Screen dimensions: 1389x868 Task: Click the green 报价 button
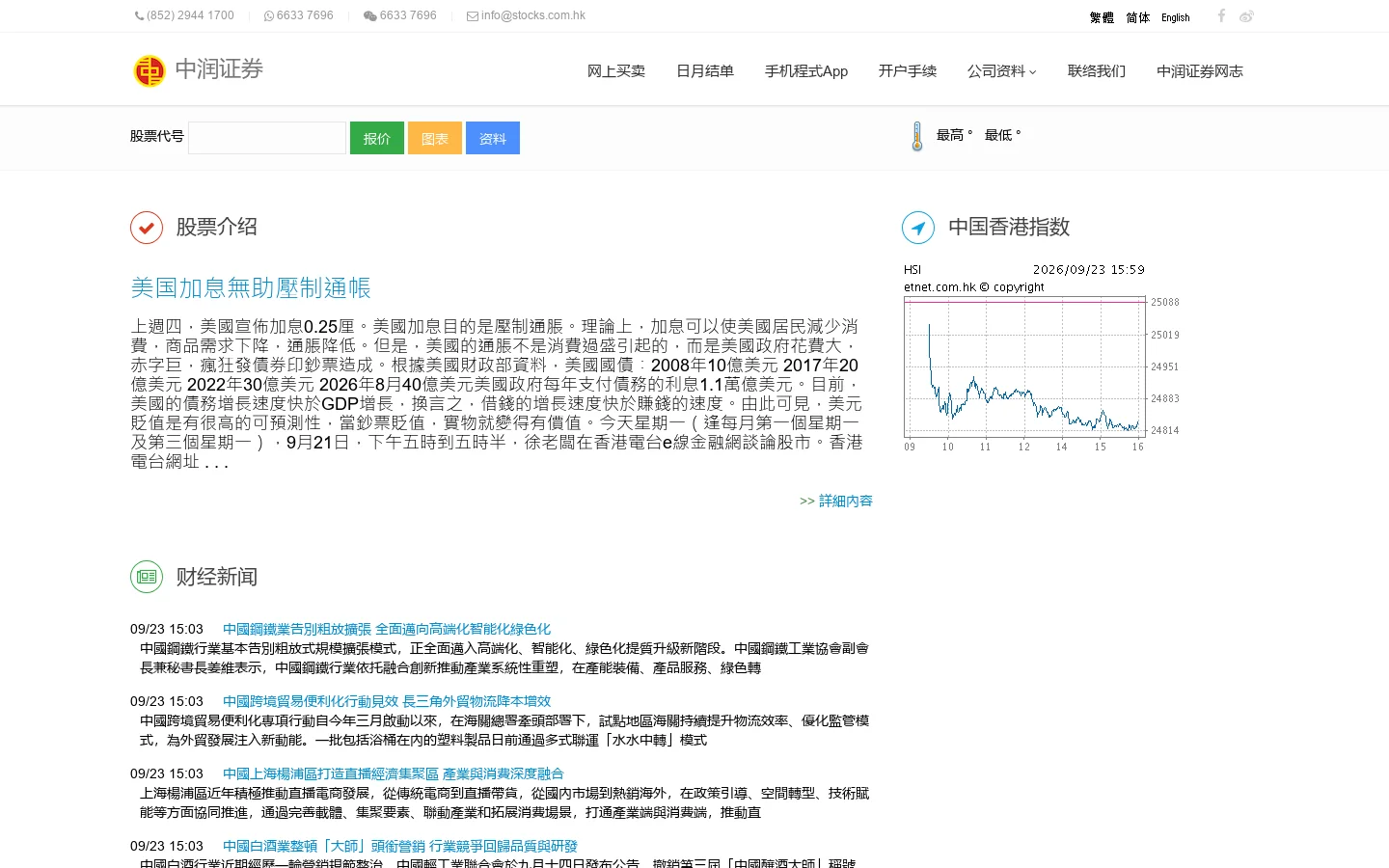click(377, 138)
